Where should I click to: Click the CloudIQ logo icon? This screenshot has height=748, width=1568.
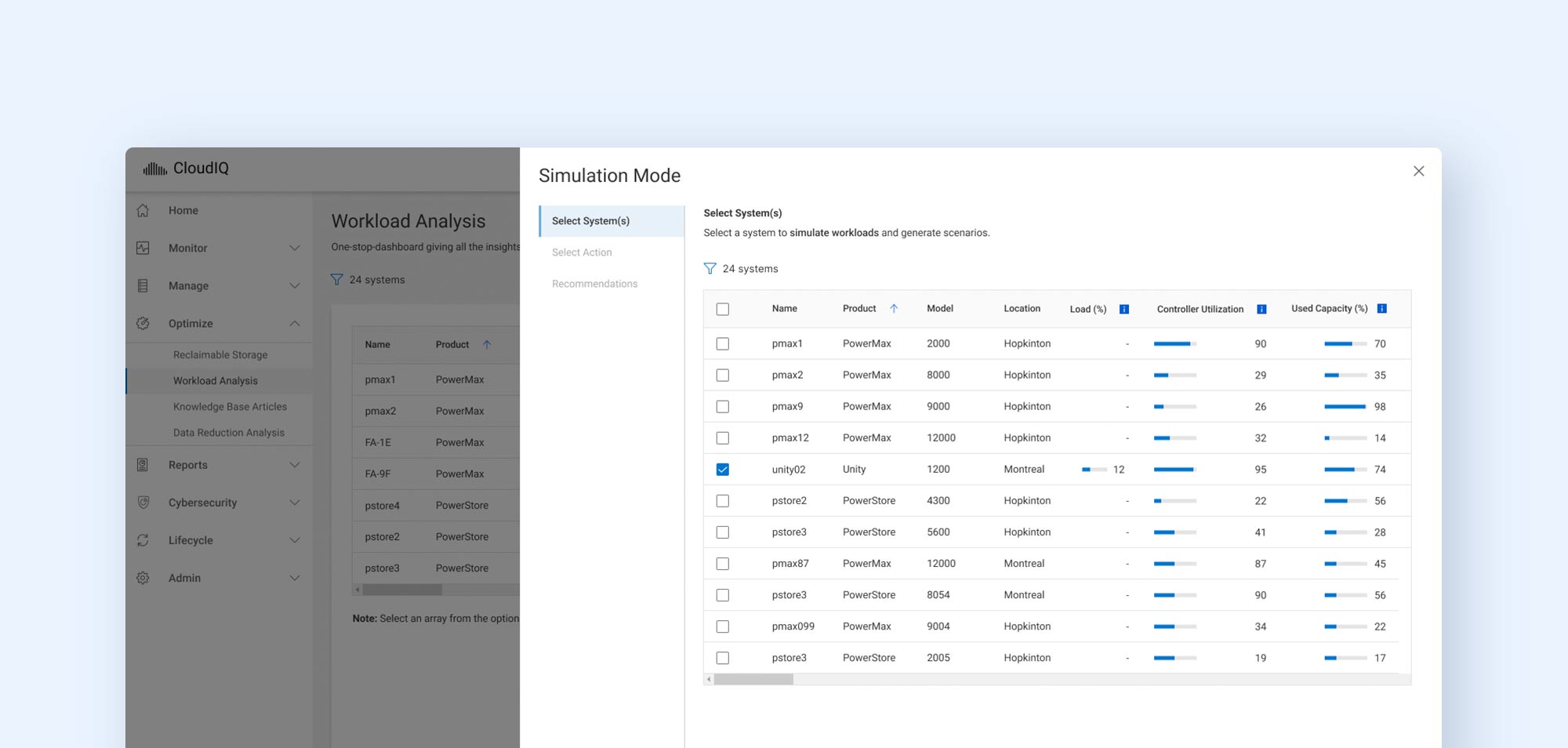click(x=154, y=169)
